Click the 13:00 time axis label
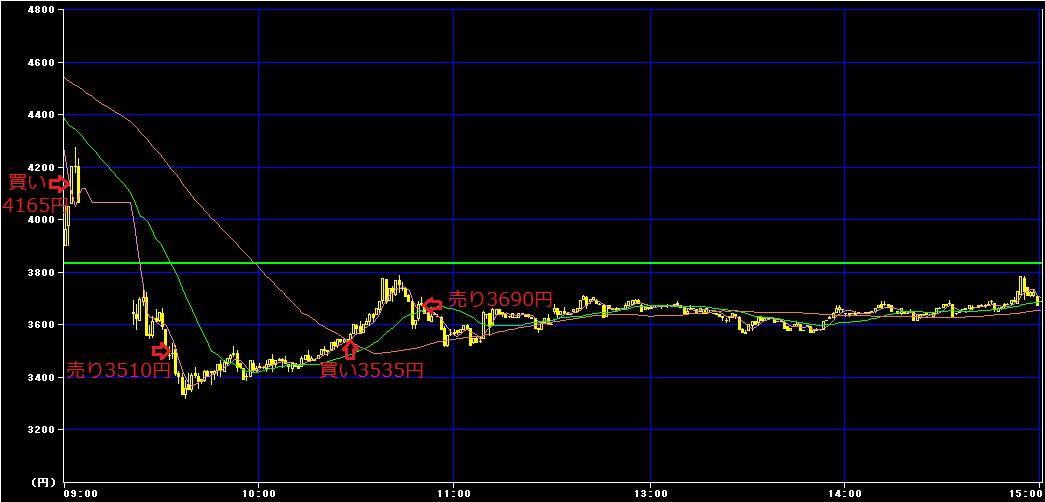The height and width of the screenshot is (502, 1045). (x=650, y=494)
